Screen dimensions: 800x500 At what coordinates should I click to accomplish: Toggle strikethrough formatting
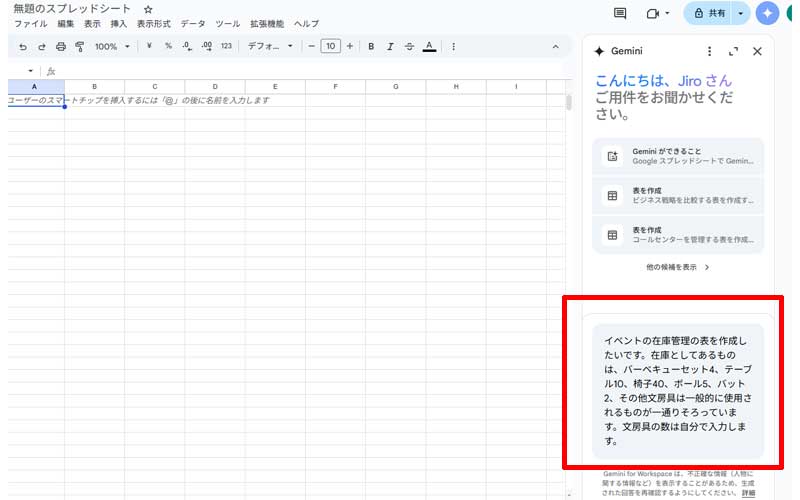click(409, 46)
